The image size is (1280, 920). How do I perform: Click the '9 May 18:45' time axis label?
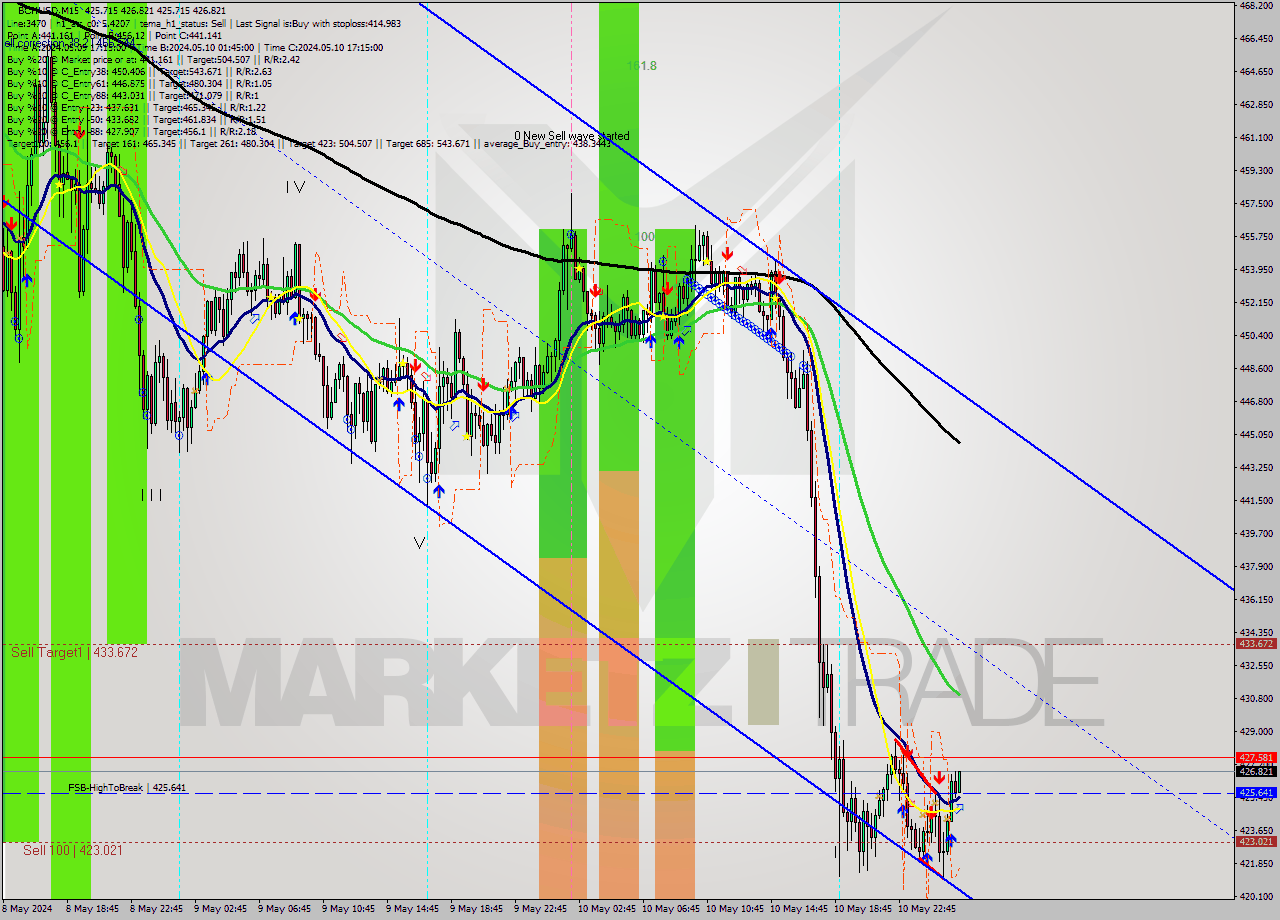pyautogui.click(x=476, y=909)
